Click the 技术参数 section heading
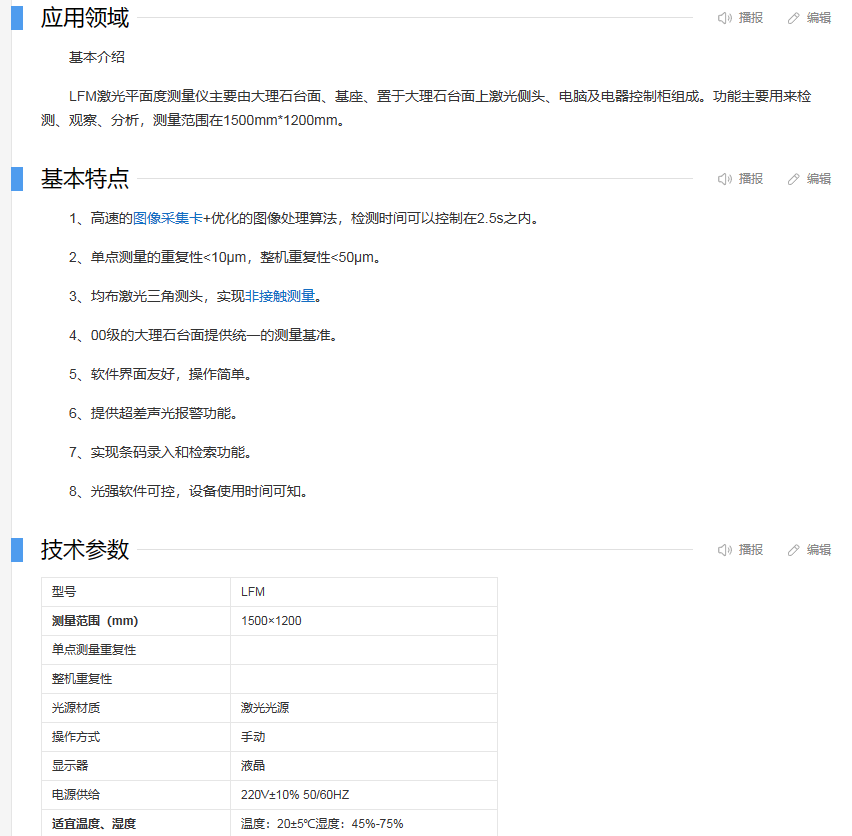The height and width of the screenshot is (836, 852). [x=84, y=550]
